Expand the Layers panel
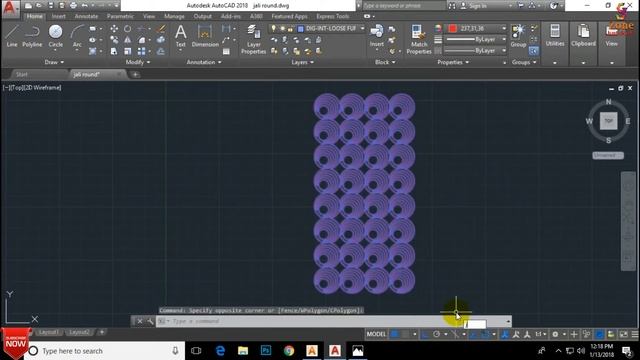Screen dimensions: 640x360 pyautogui.click(x=302, y=62)
